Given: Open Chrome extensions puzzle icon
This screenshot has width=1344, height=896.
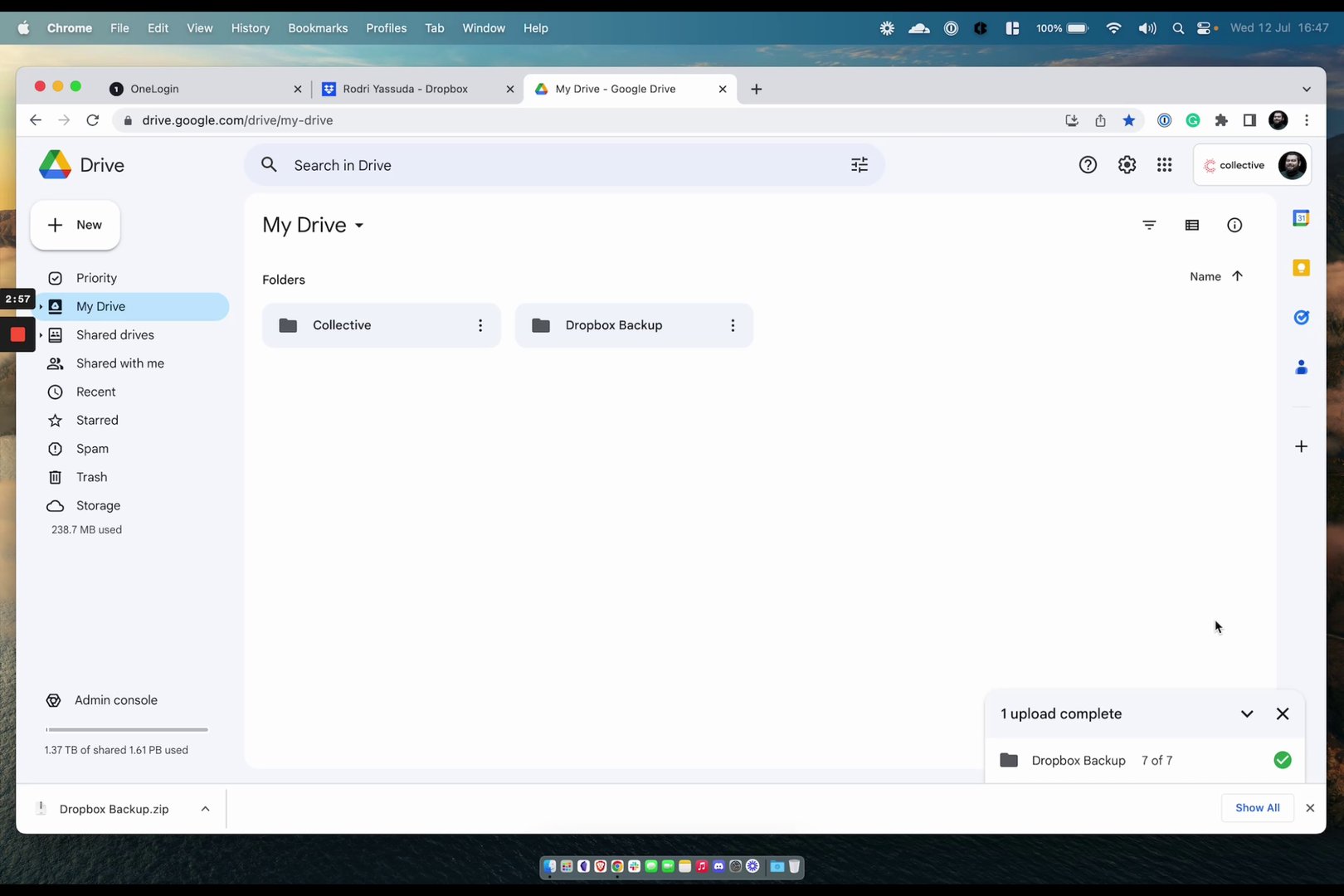Looking at the screenshot, I should [x=1221, y=120].
